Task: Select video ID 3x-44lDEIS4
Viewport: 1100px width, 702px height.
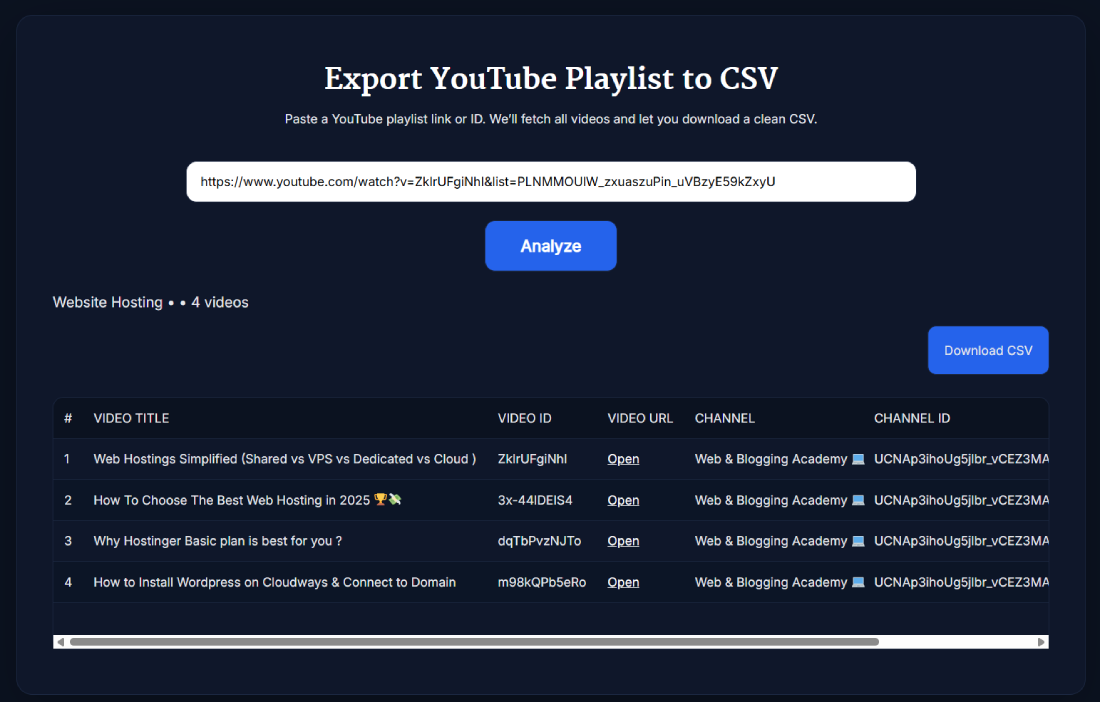Action: 535,500
